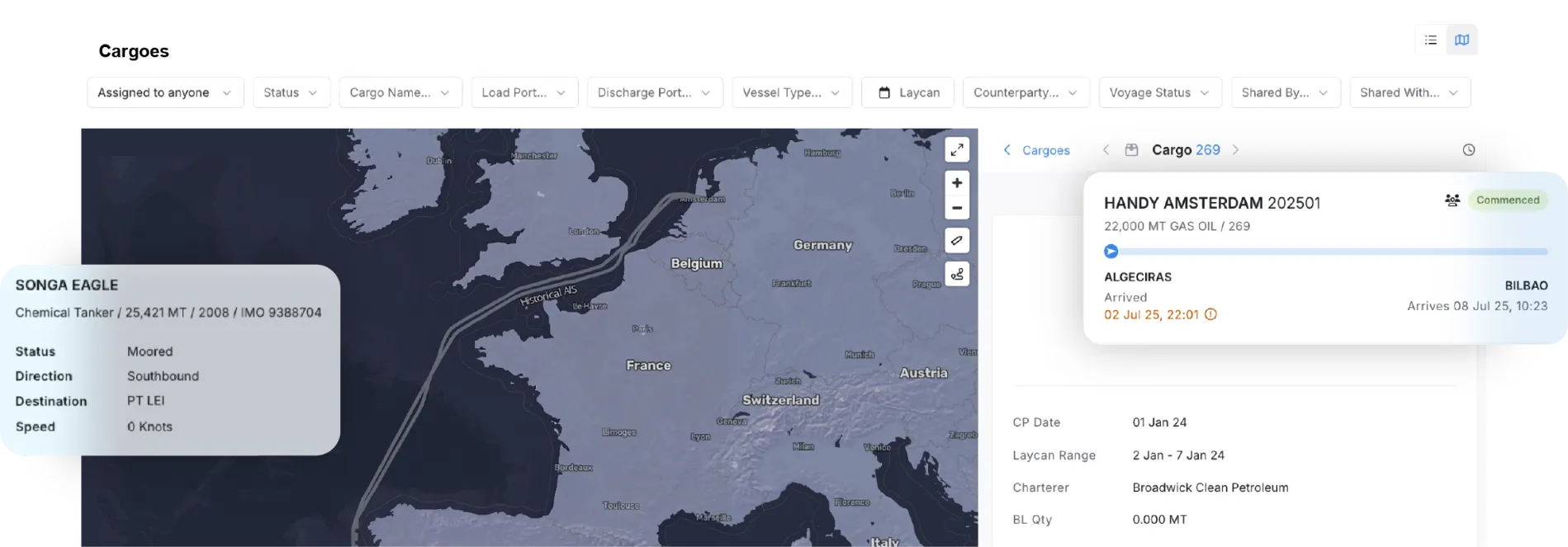Click the Cargo 269 number link

(x=1207, y=150)
